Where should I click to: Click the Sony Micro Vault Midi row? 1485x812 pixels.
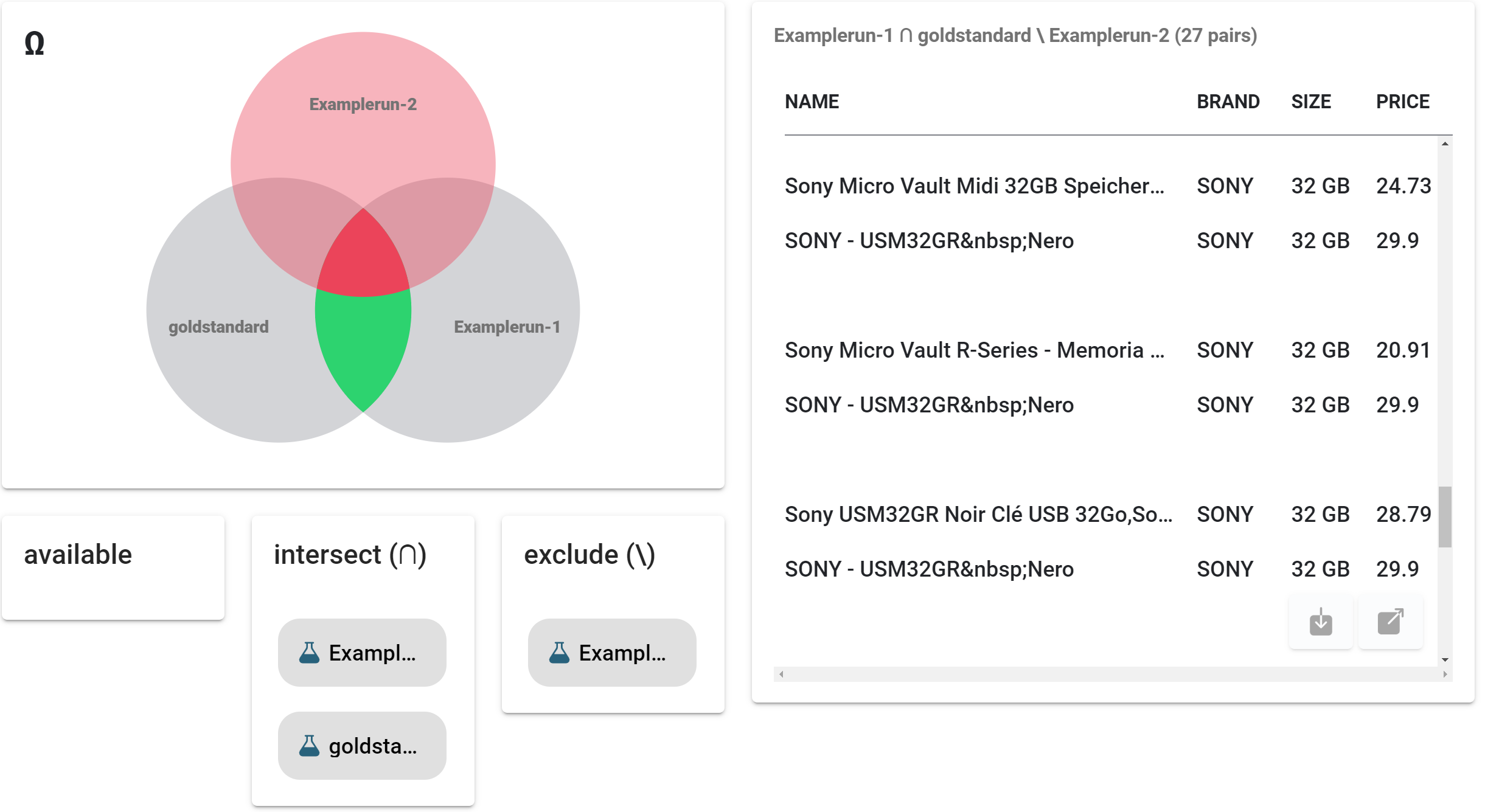click(973, 186)
